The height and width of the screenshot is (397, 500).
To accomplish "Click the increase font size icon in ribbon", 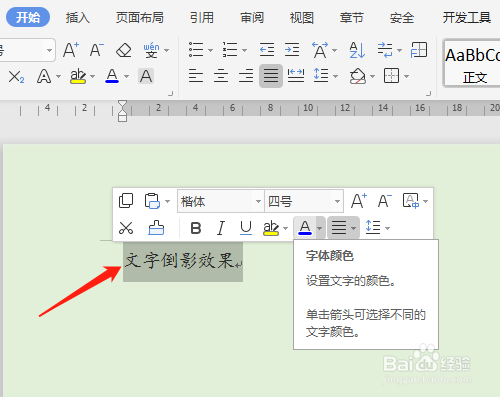I will click(x=71, y=50).
